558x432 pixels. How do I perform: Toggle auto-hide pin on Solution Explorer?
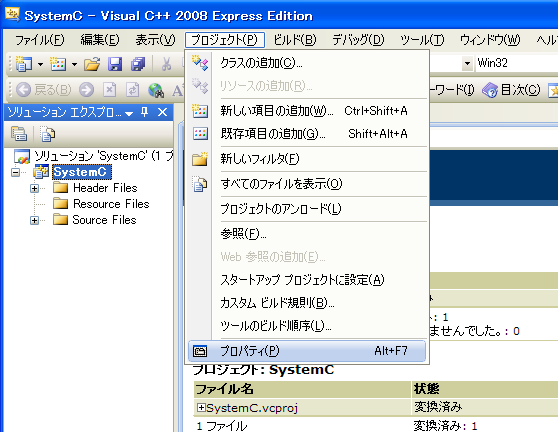coord(144,112)
